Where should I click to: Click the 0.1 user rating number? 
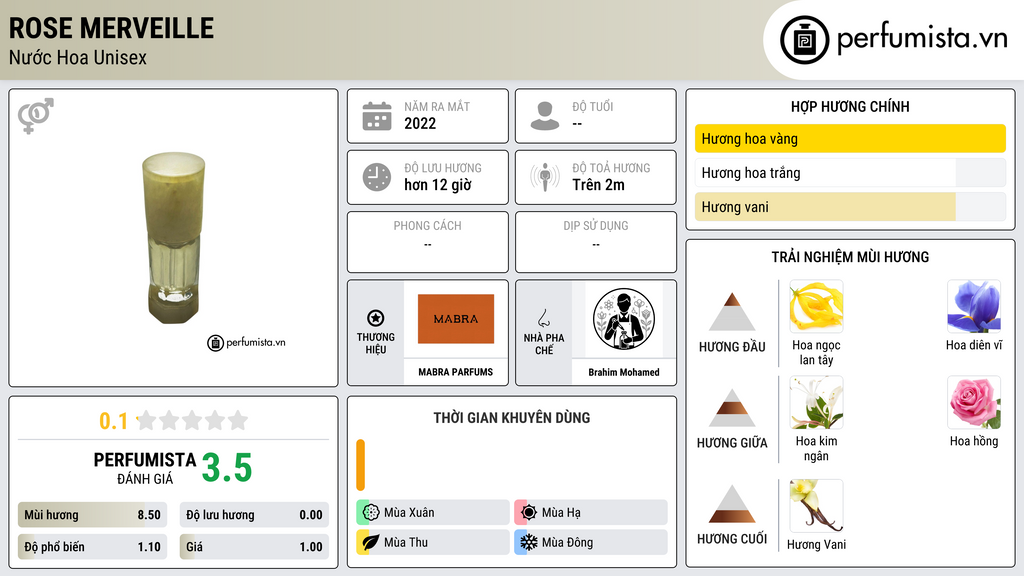114,421
